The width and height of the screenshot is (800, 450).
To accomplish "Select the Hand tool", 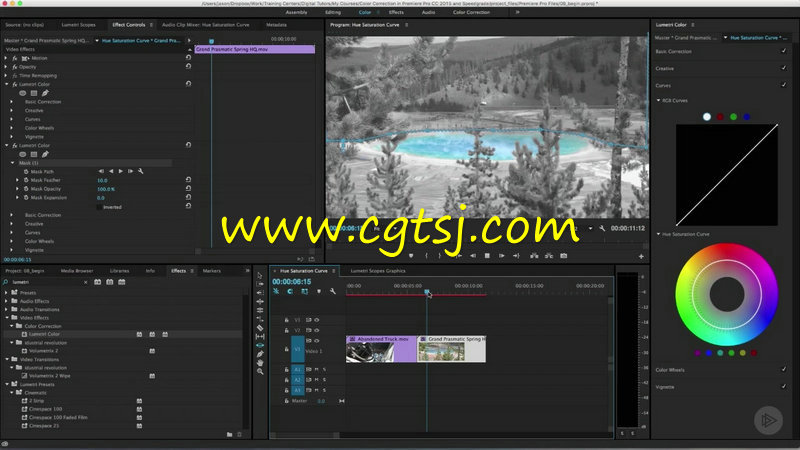I will pyautogui.click(x=260, y=362).
